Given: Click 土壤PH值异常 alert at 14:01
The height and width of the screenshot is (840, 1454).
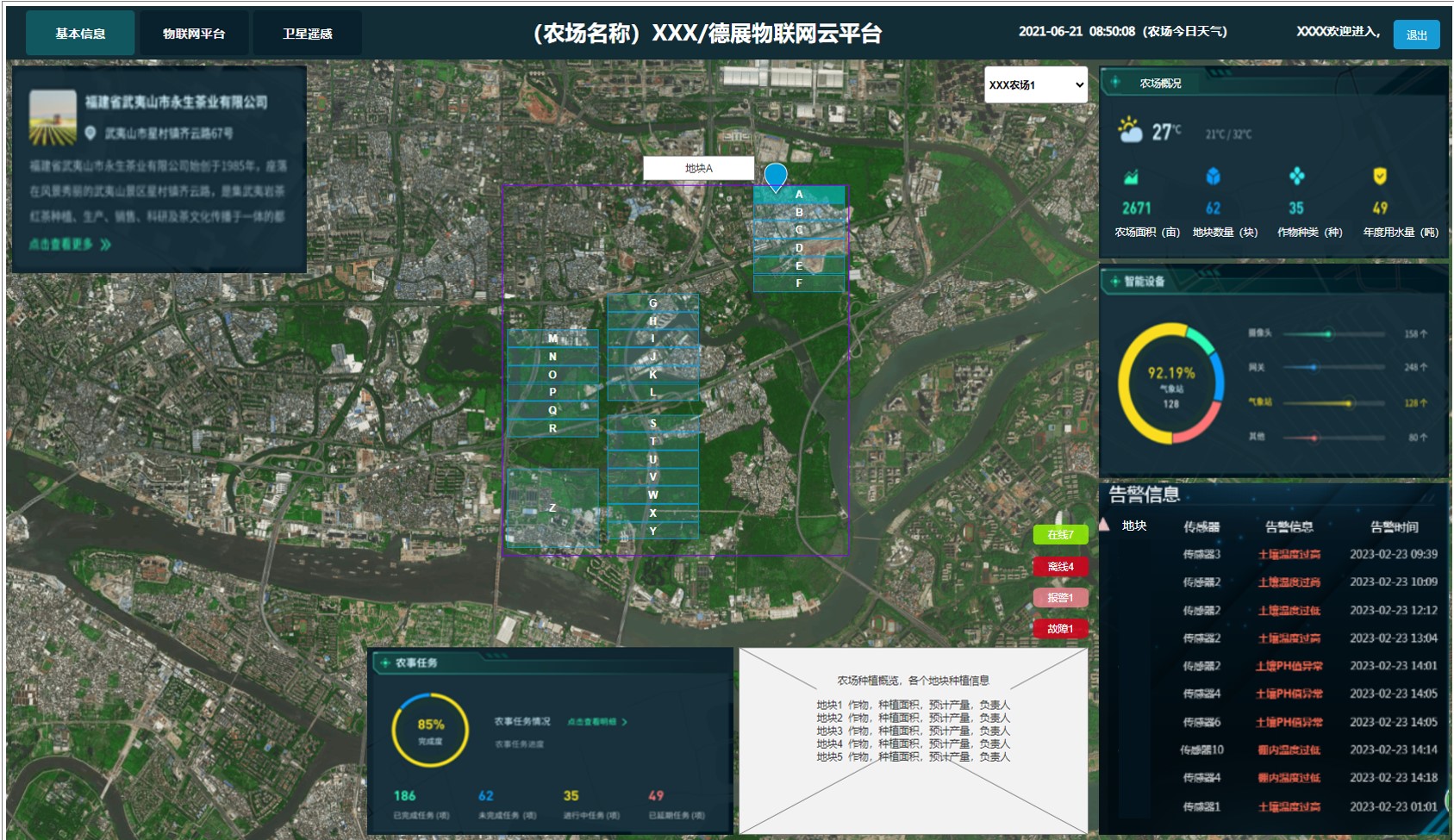Looking at the screenshot, I should 1289,666.
